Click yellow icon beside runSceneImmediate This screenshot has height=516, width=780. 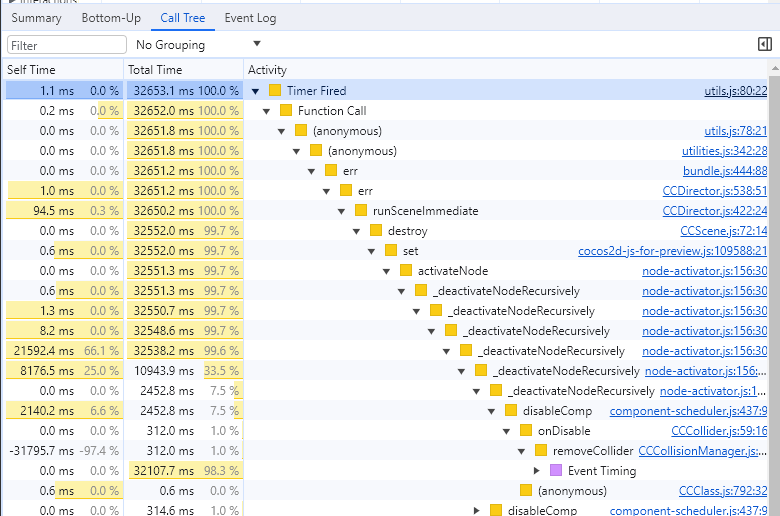(x=361, y=210)
